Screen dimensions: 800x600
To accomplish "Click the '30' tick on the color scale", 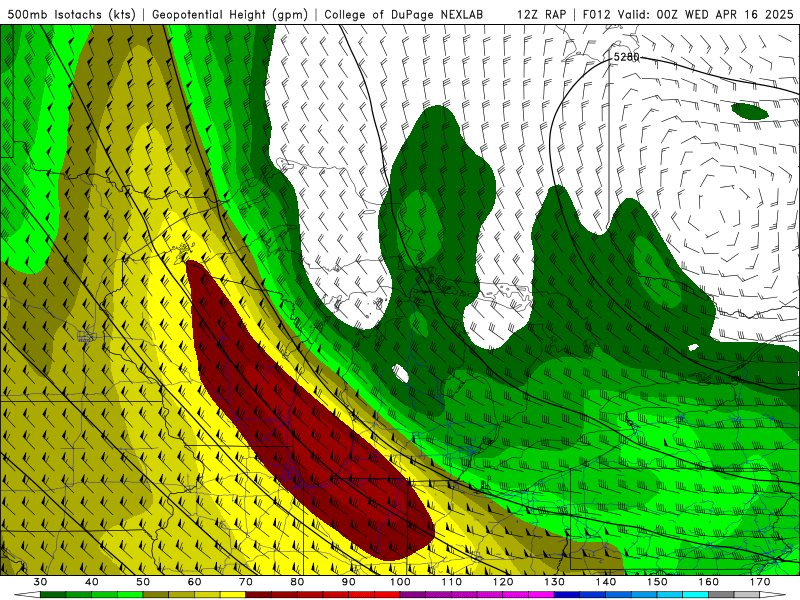I will coord(40,582).
